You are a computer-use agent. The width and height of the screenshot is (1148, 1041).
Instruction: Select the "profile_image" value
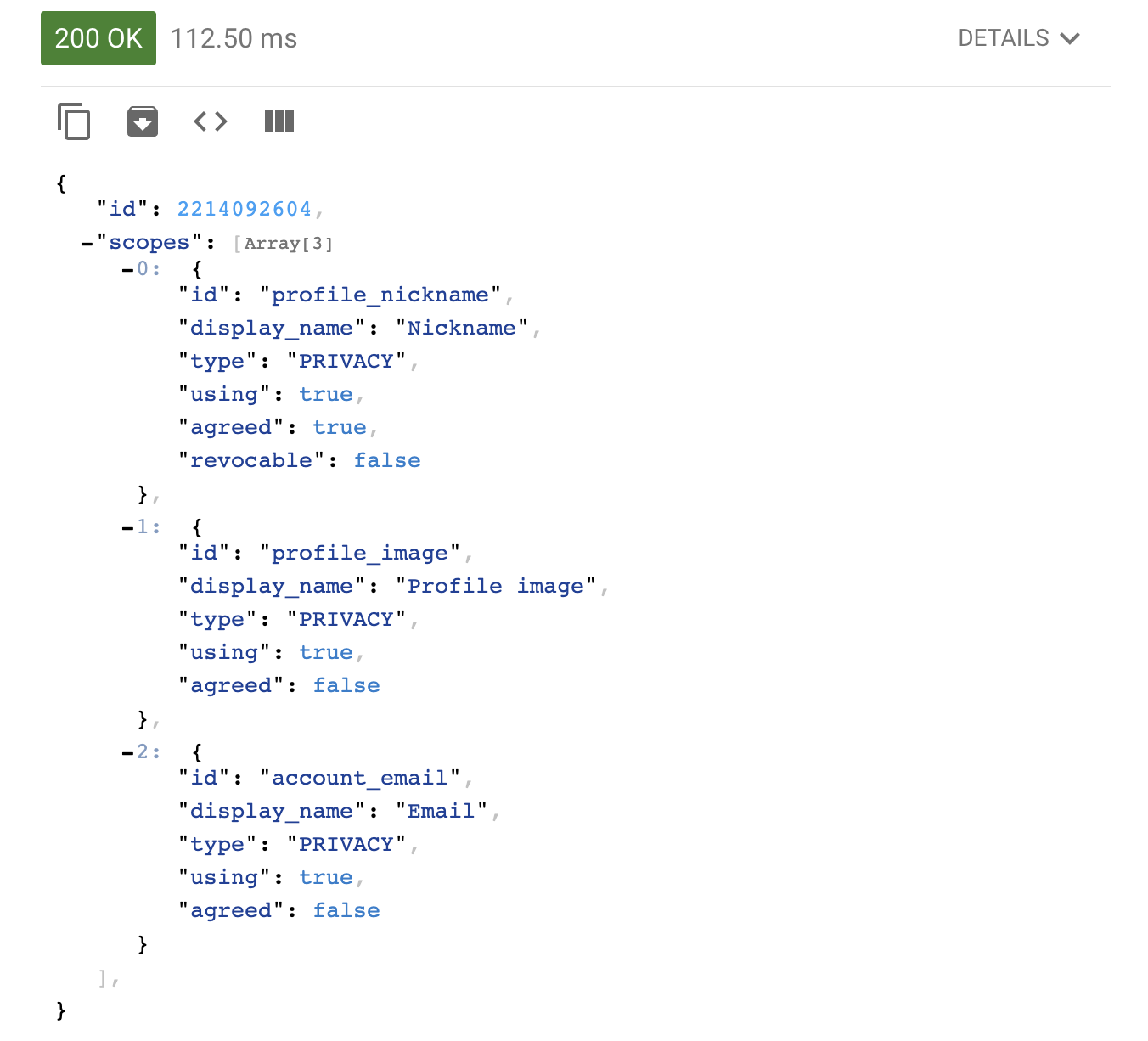pos(360,553)
